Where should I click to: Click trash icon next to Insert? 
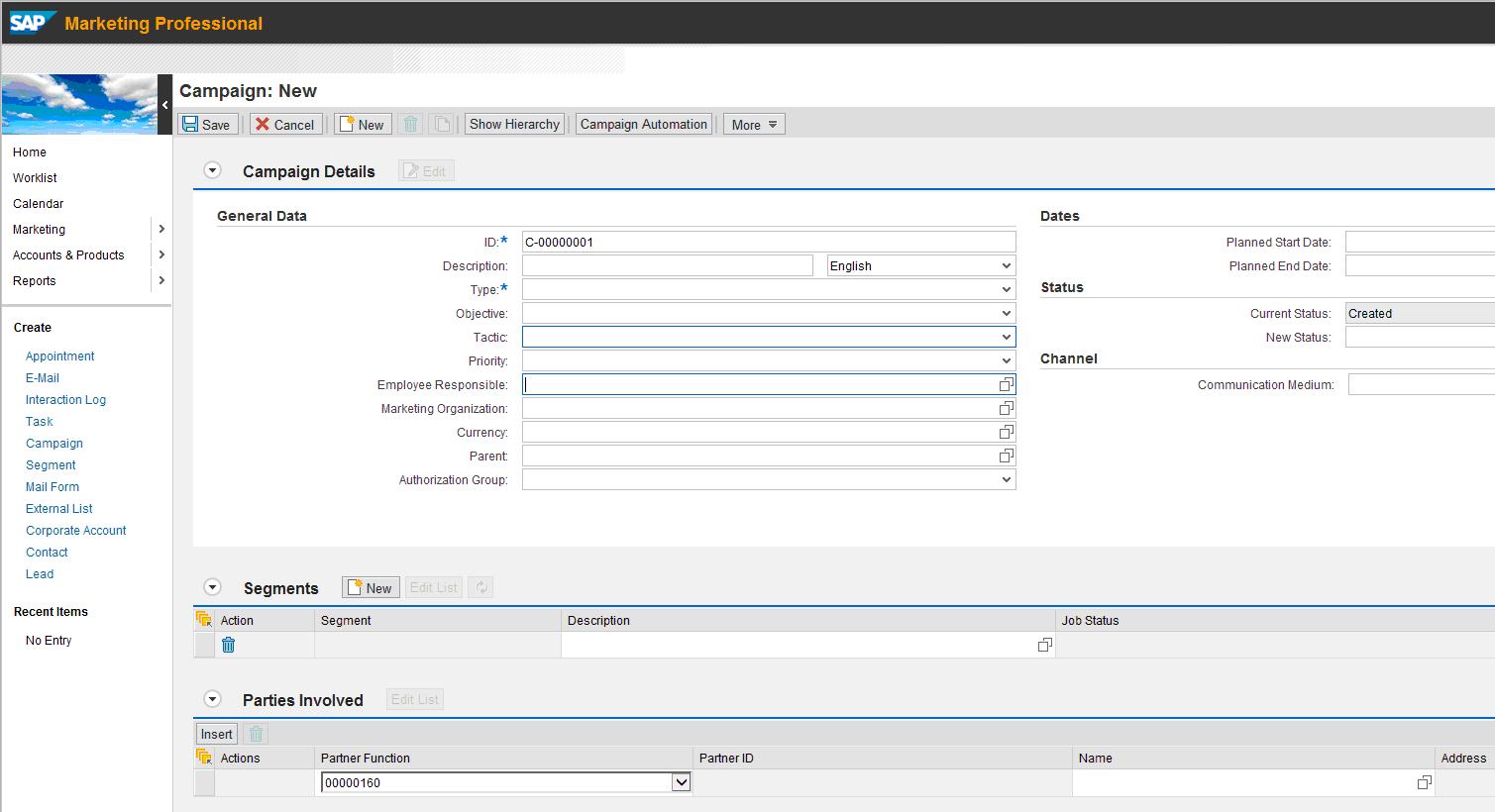pos(256,734)
